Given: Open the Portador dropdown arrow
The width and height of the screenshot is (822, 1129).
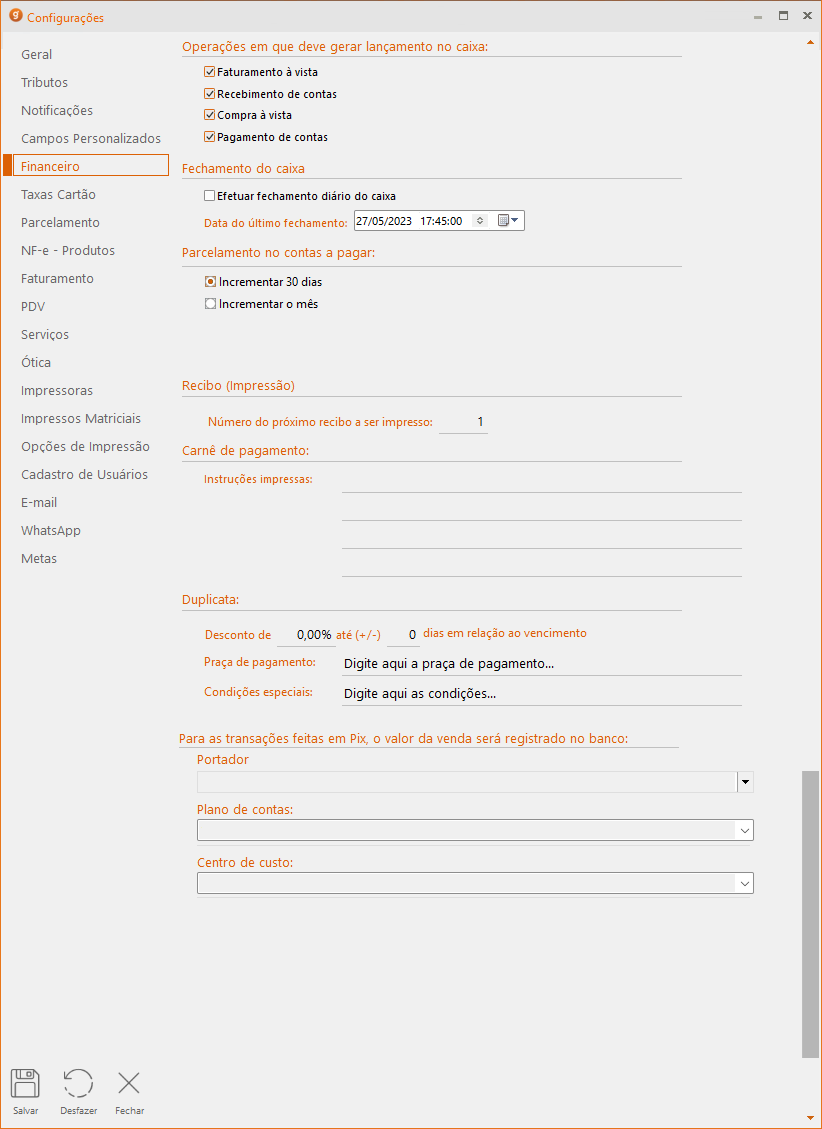Looking at the screenshot, I should pos(746,782).
